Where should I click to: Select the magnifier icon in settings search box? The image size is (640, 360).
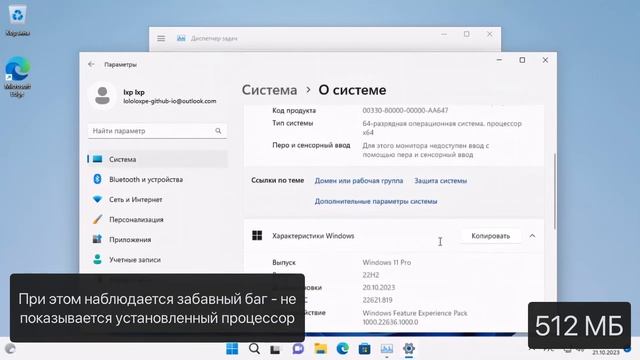click(x=218, y=131)
